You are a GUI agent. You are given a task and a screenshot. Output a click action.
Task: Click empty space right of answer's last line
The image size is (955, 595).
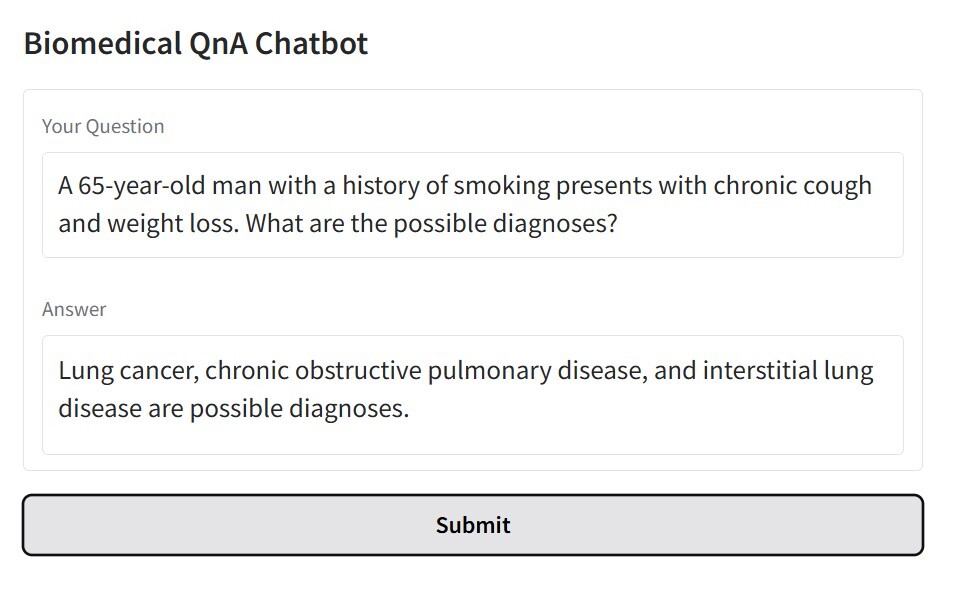click(650, 409)
